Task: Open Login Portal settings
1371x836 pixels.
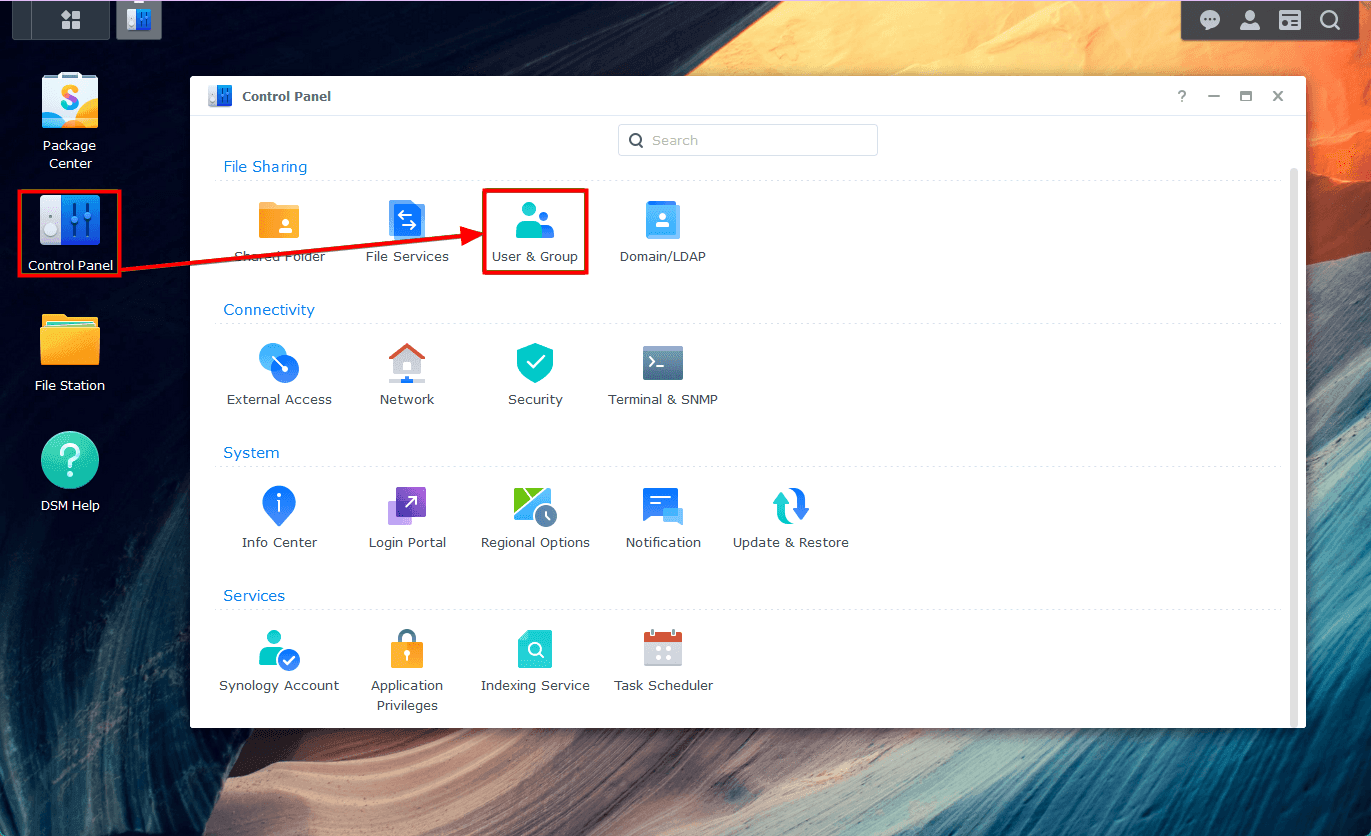Action: tap(407, 517)
